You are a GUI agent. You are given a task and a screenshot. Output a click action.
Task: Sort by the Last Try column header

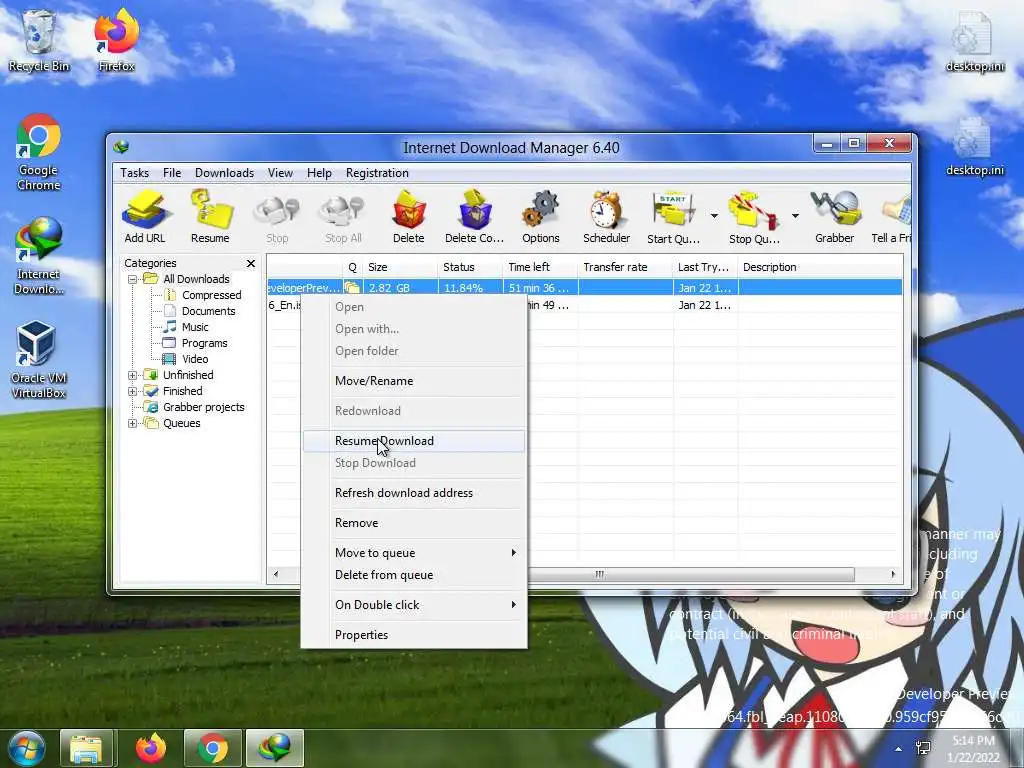click(705, 267)
